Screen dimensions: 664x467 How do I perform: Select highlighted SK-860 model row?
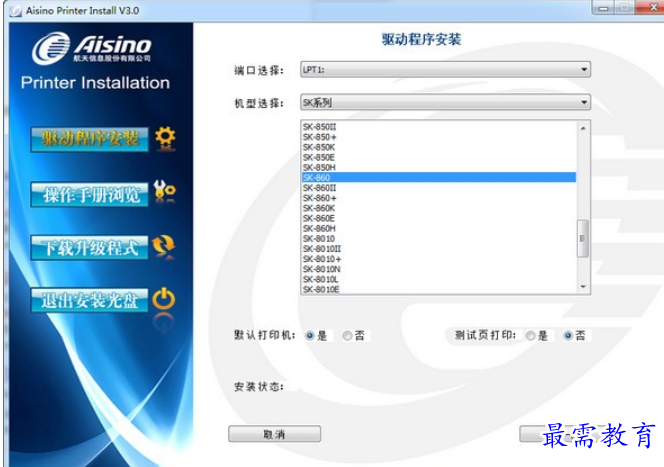click(x=439, y=177)
